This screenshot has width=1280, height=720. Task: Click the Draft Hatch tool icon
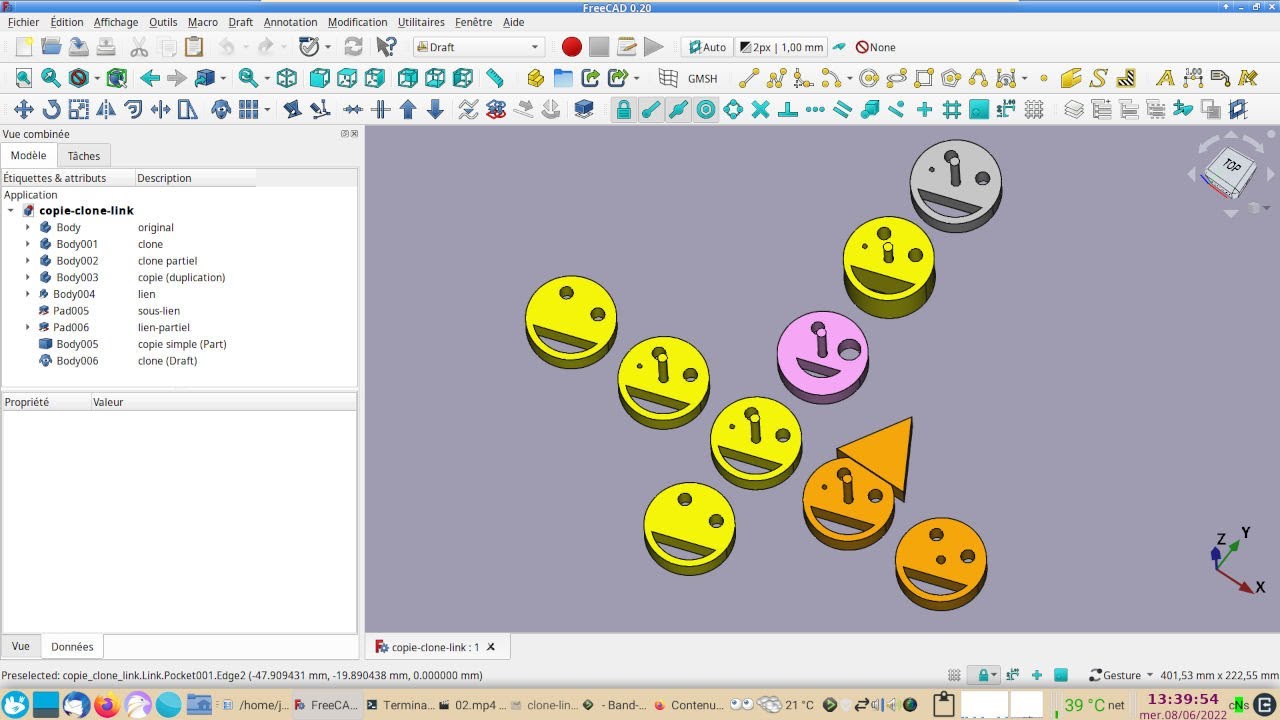[x=1126, y=78]
